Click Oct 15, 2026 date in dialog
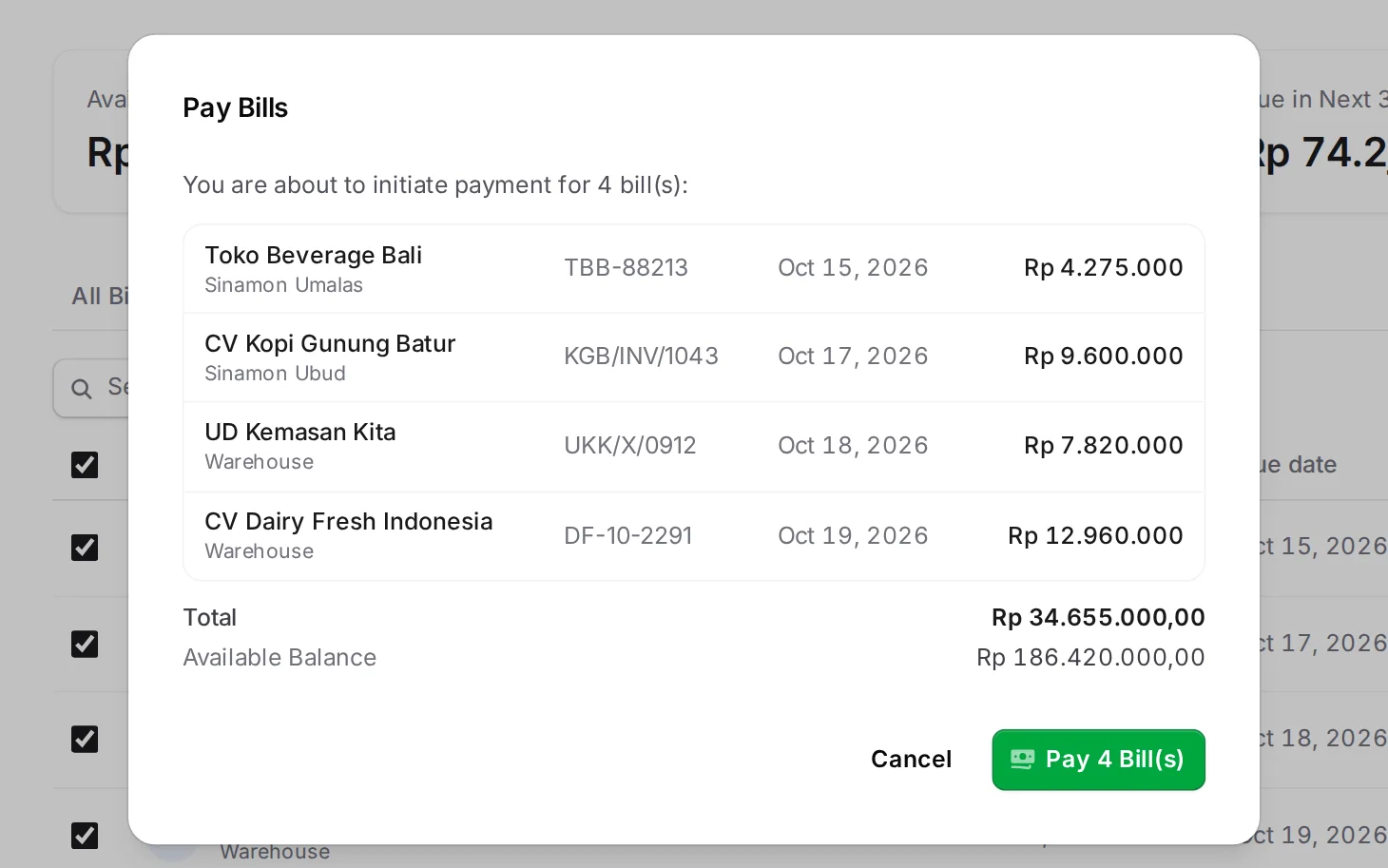The height and width of the screenshot is (868, 1388). tap(853, 267)
